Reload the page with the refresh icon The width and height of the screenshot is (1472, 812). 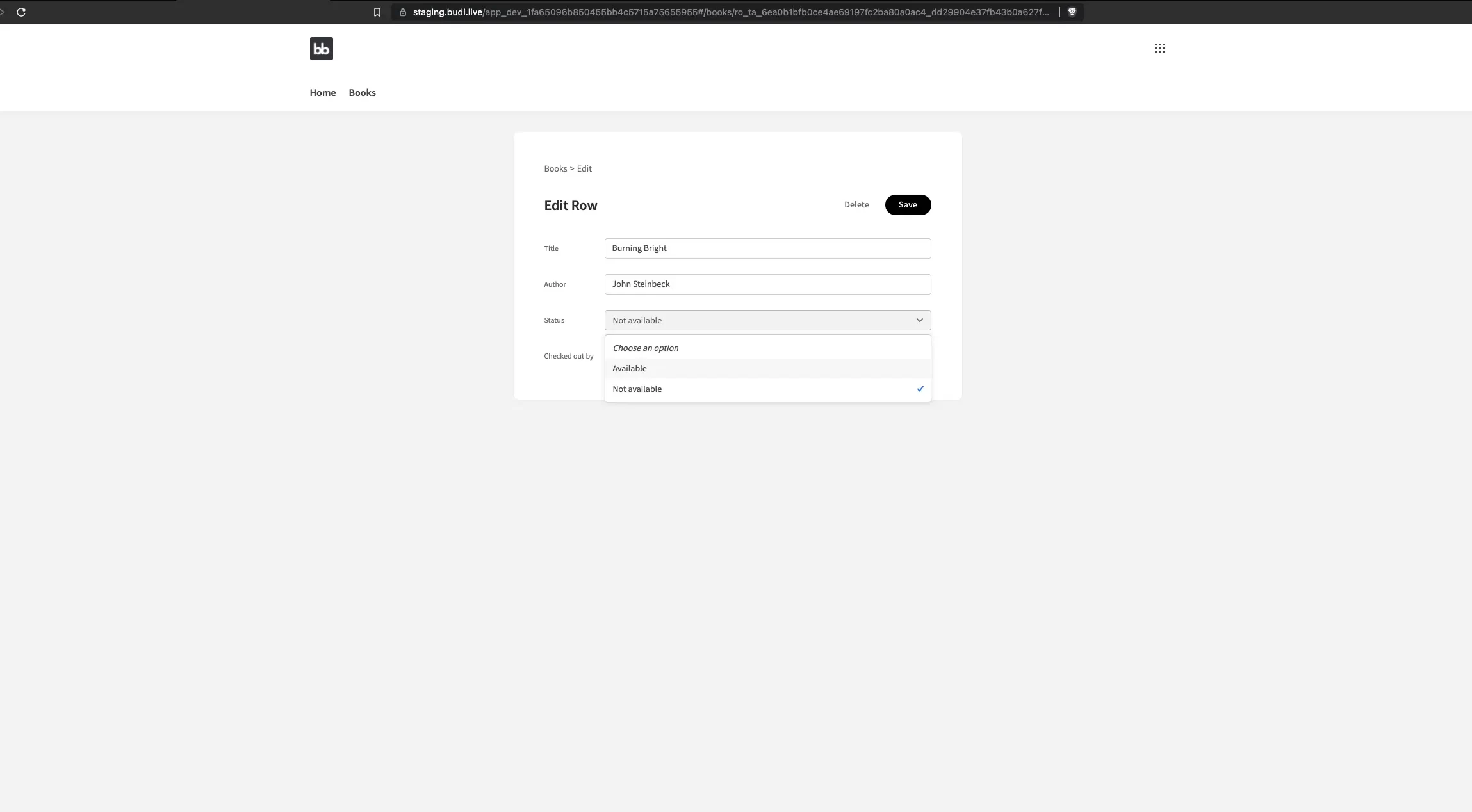point(21,12)
